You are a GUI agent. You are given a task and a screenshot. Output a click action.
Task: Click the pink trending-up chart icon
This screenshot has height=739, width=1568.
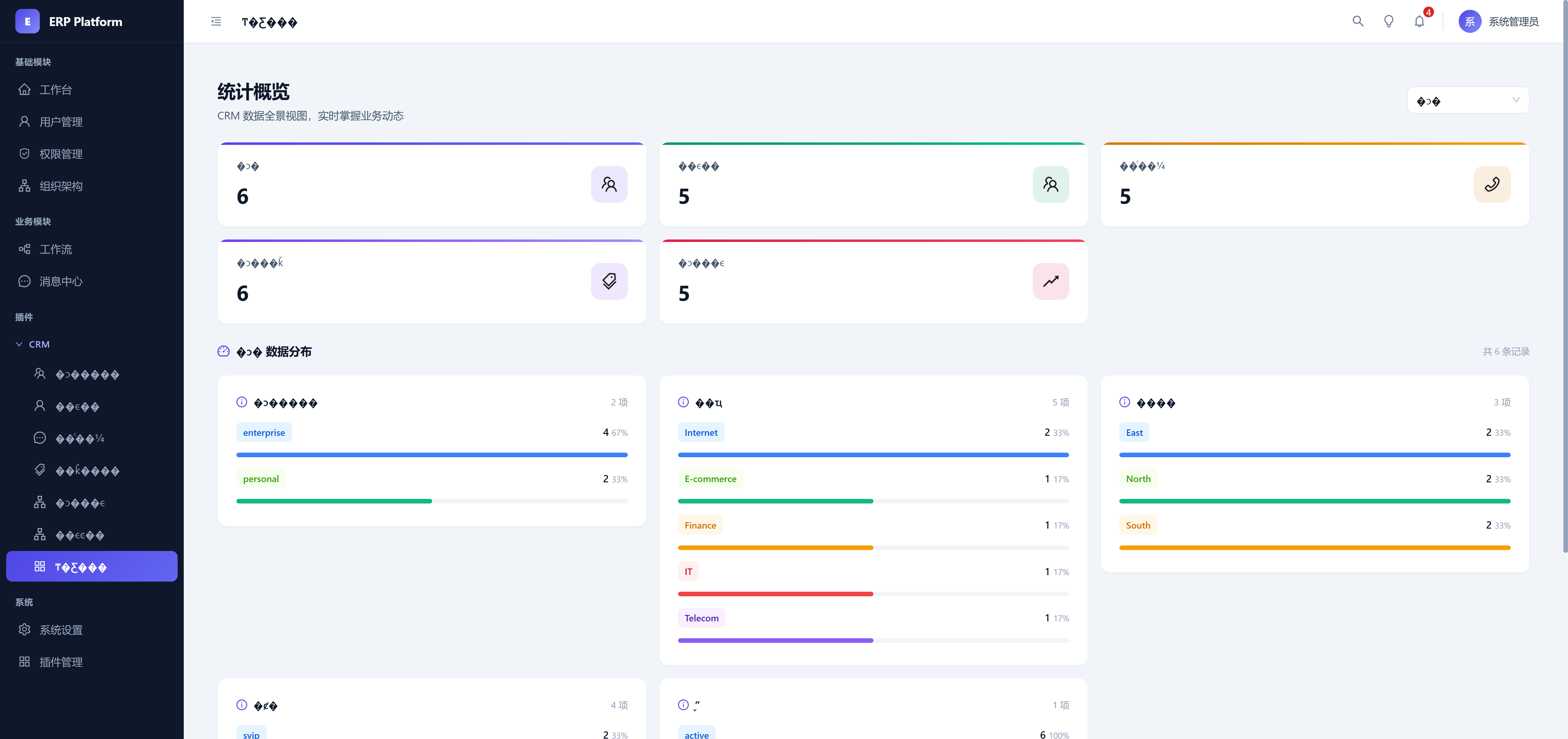(1050, 281)
